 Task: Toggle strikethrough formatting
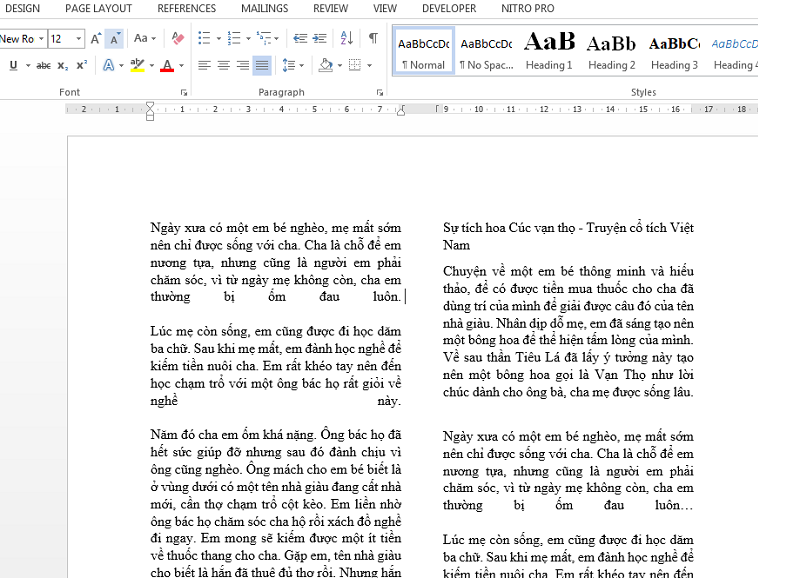43,65
